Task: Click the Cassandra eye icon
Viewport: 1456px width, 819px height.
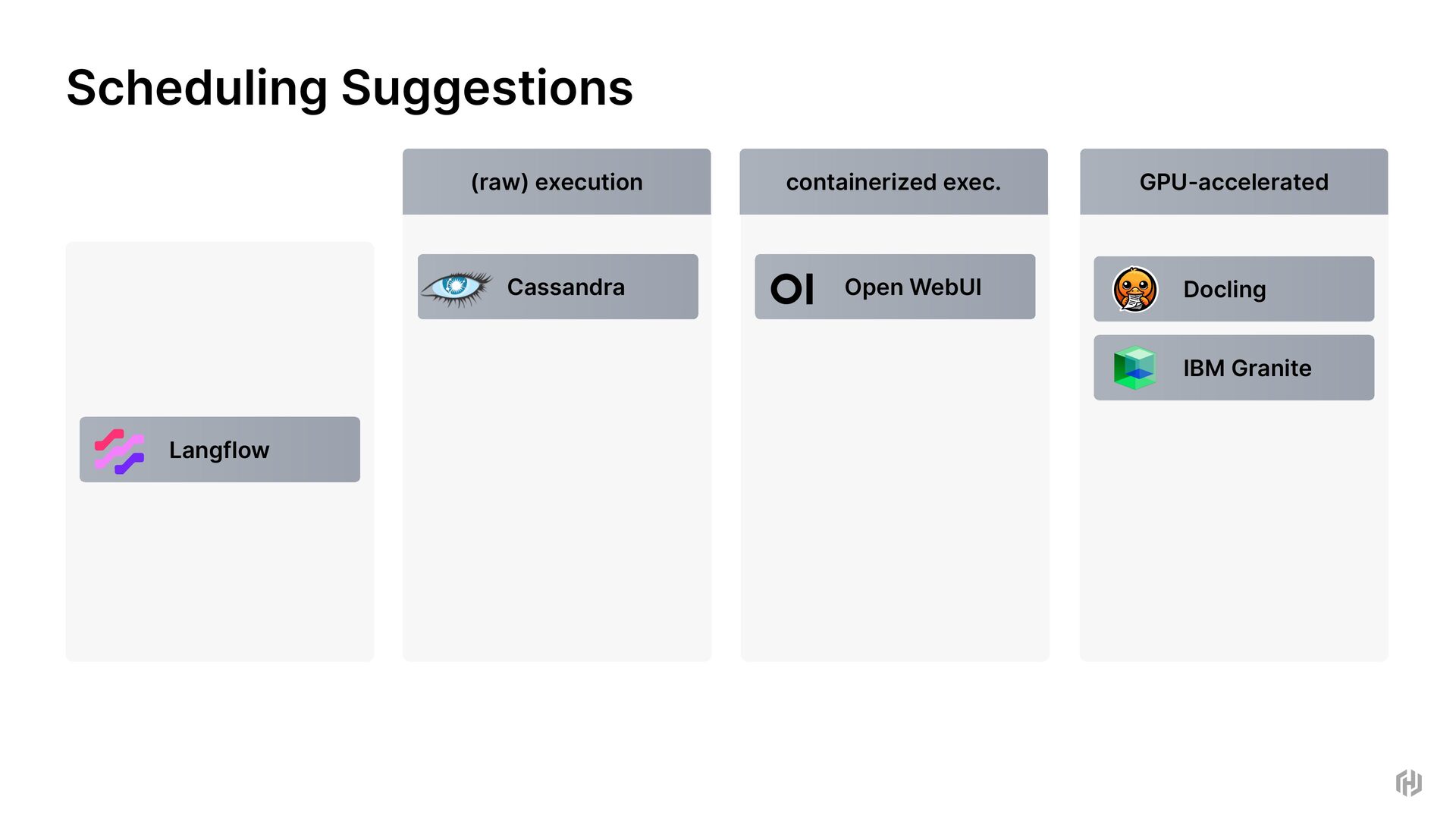Action: (x=456, y=287)
